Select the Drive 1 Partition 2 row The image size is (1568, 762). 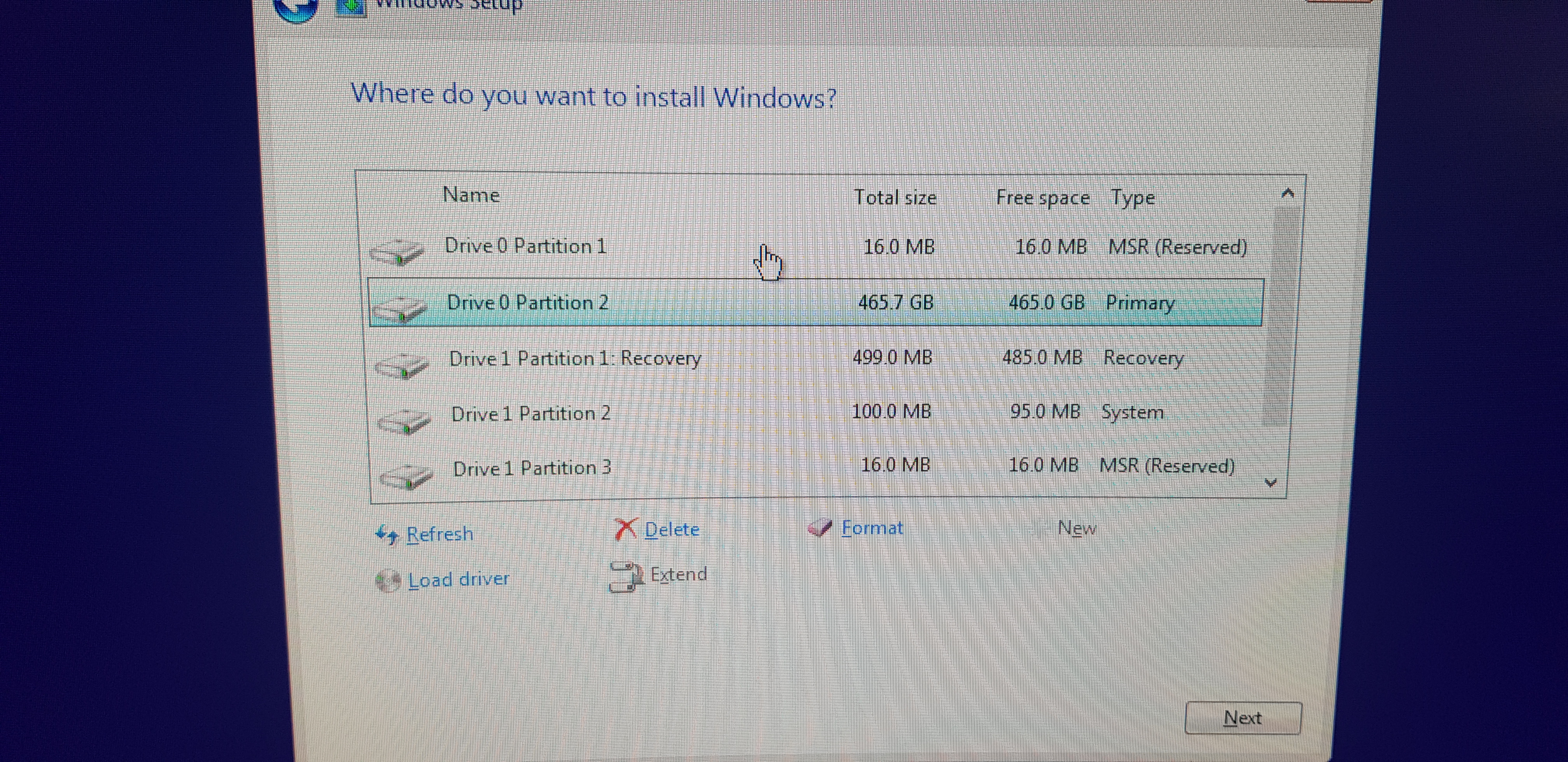click(x=815, y=413)
